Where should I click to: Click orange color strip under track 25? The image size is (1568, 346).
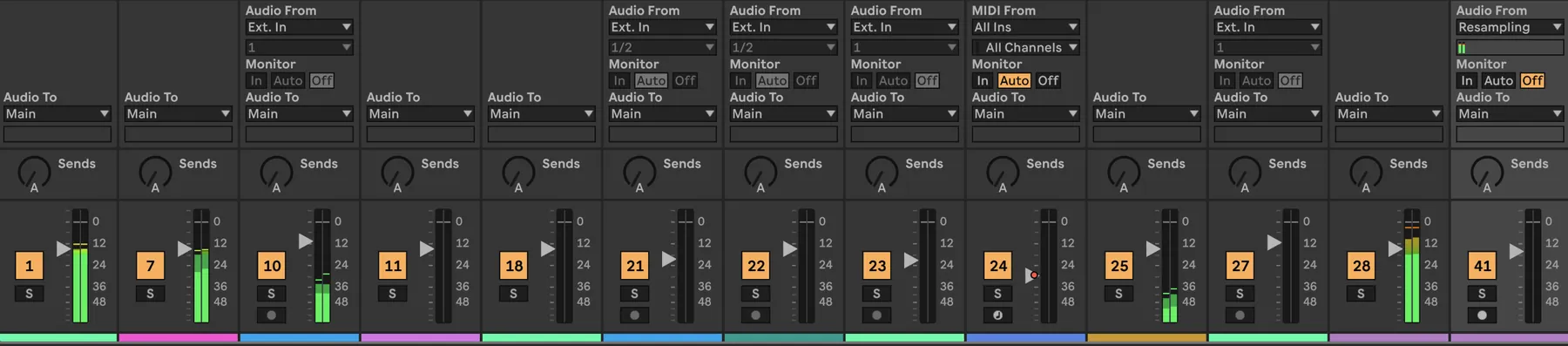1147,337
